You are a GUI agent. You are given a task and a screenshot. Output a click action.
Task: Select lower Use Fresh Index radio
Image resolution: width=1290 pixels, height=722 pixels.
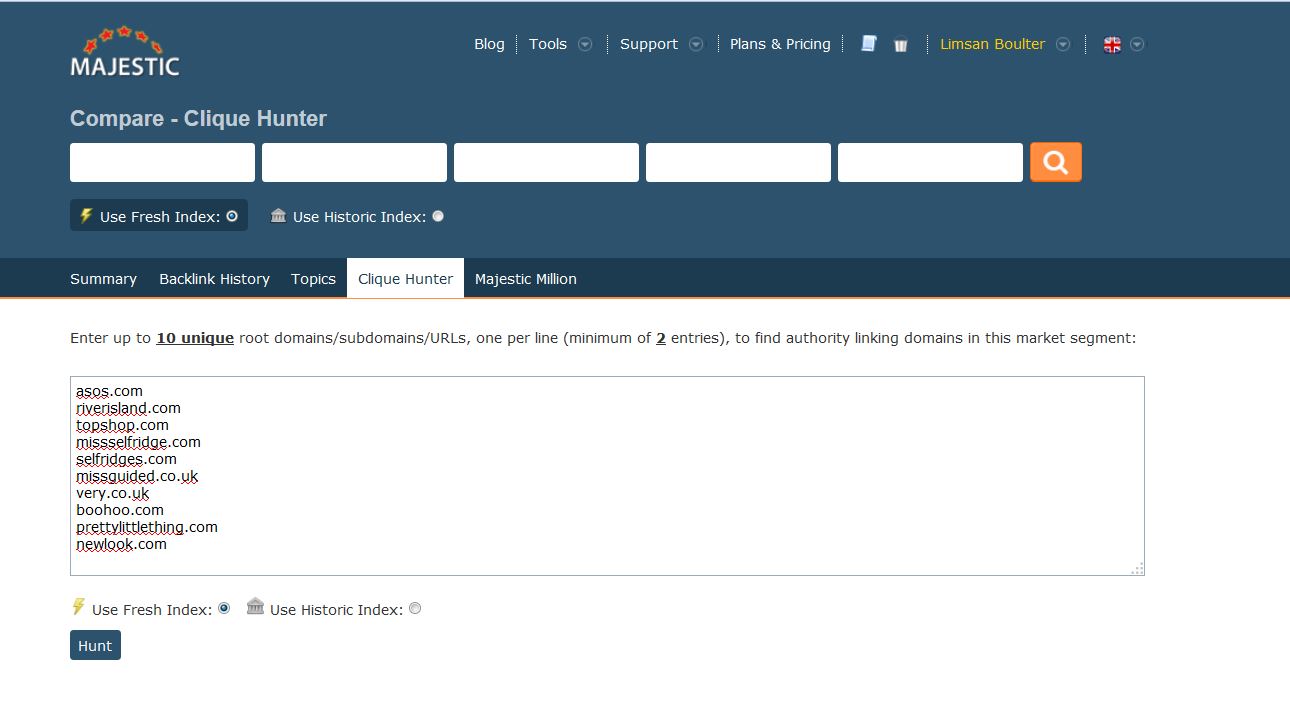(224, 608)
